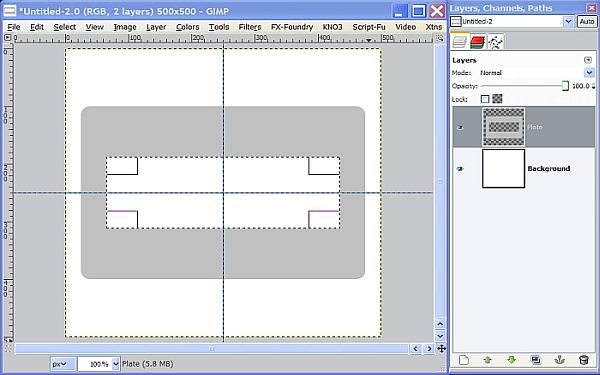Click the zoom-on-resize icon at top right of canvas
Screen dimensions: 600x375
[440, 38]
